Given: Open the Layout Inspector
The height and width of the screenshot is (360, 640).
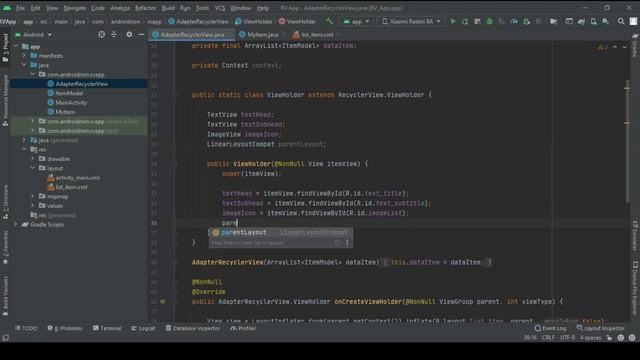Looking at the screenshot, I should click(600, 328).
